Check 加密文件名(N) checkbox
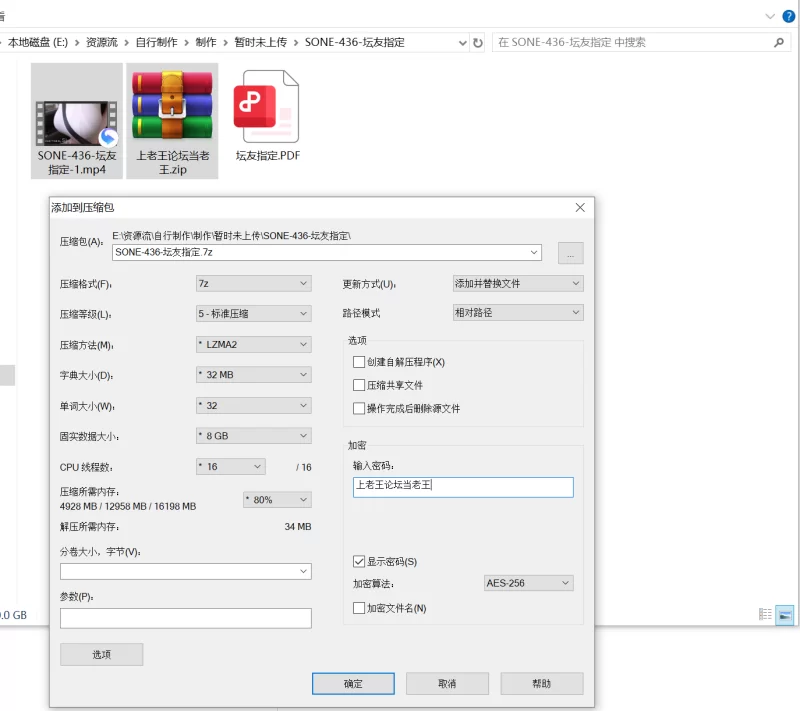The width and height of the screenshot is (800, 711). [359, 608]
